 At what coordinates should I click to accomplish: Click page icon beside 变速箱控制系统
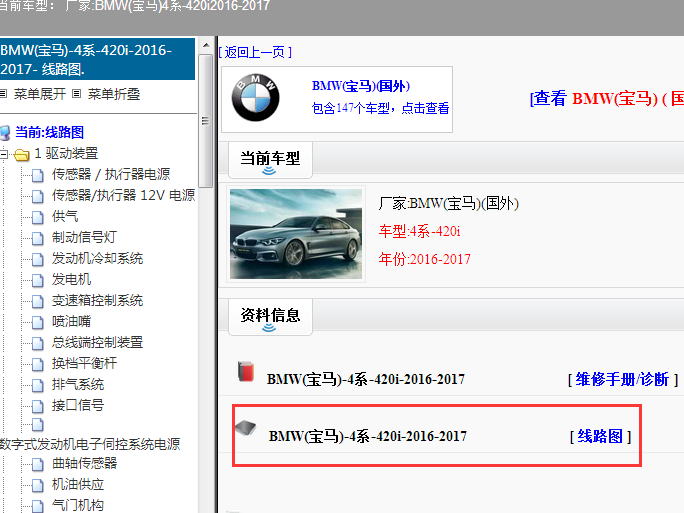38,301
